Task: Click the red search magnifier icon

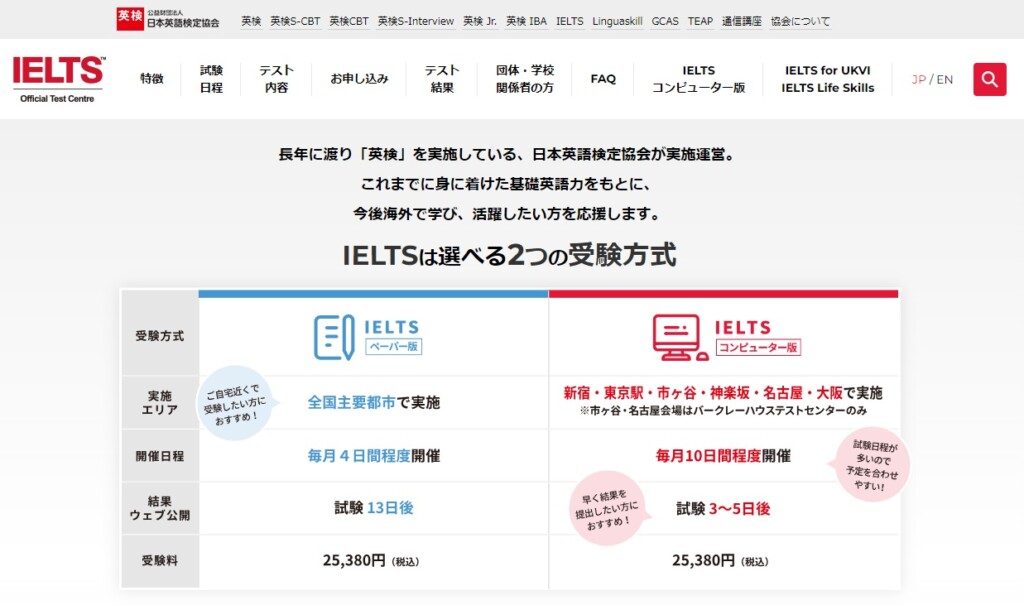Action: pyautogui.click(x=989, y=79)
